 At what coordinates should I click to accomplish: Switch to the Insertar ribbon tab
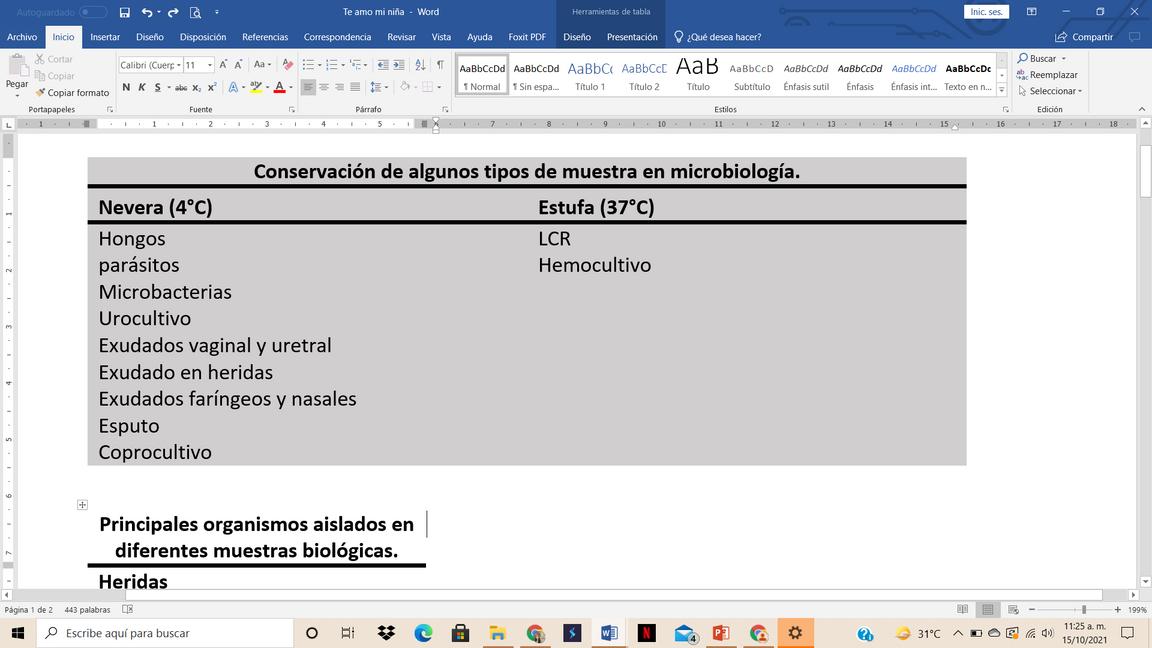105,37
